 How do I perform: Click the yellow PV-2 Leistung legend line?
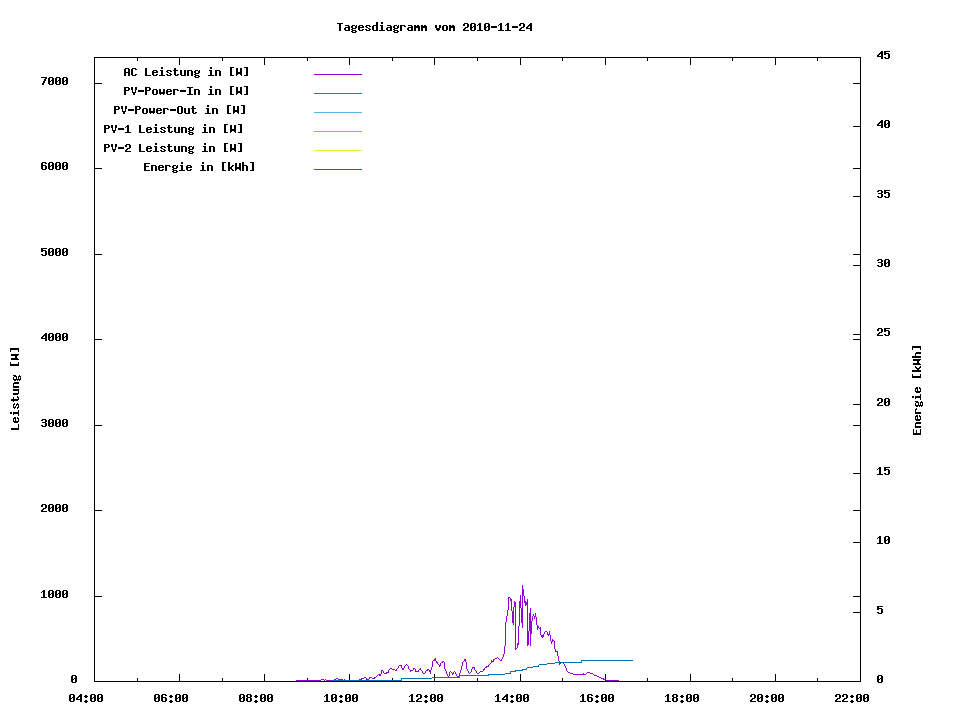tap(337, 150)
